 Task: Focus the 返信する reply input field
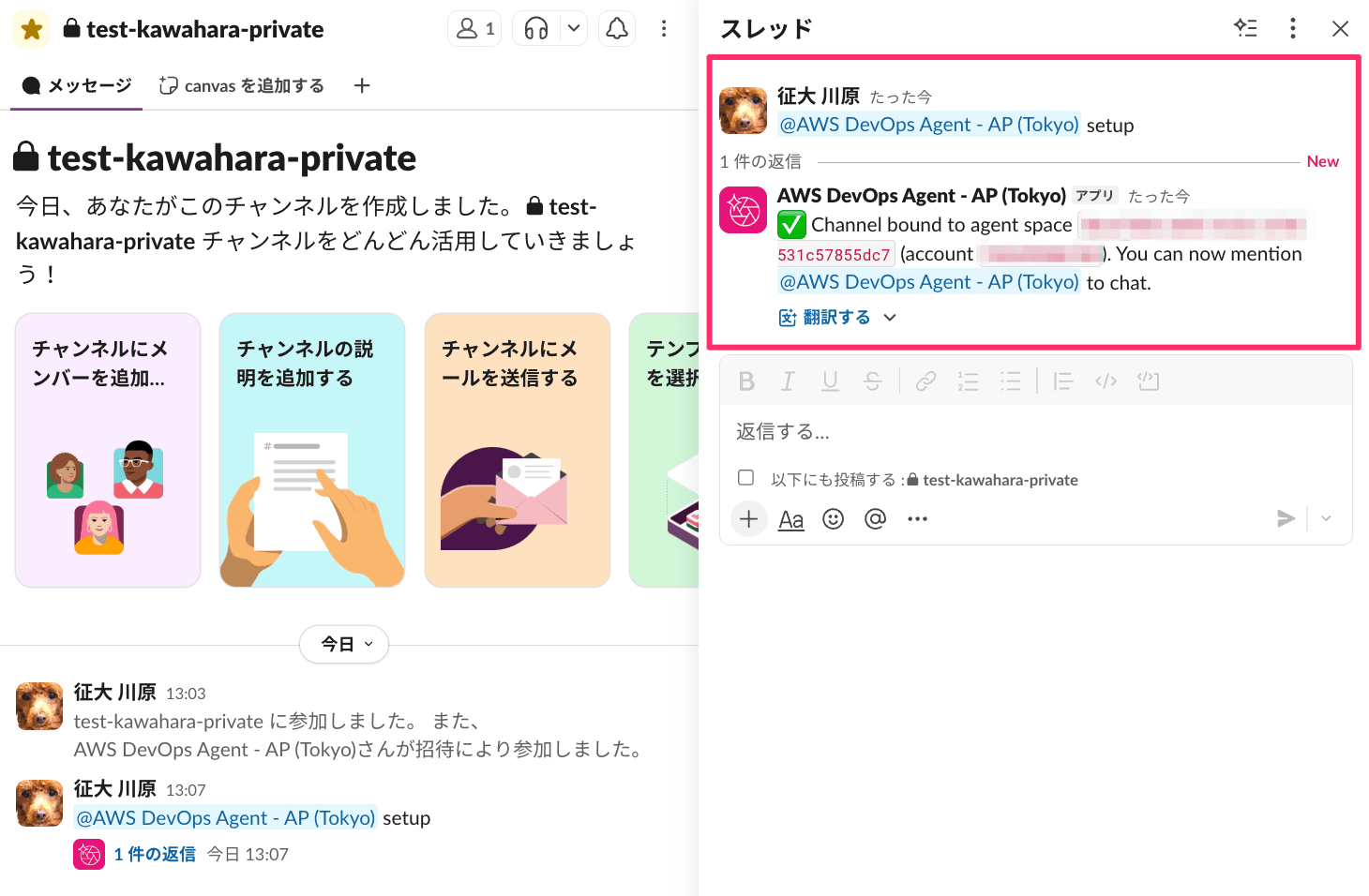pyautogui.click(x=1035, y=432)
